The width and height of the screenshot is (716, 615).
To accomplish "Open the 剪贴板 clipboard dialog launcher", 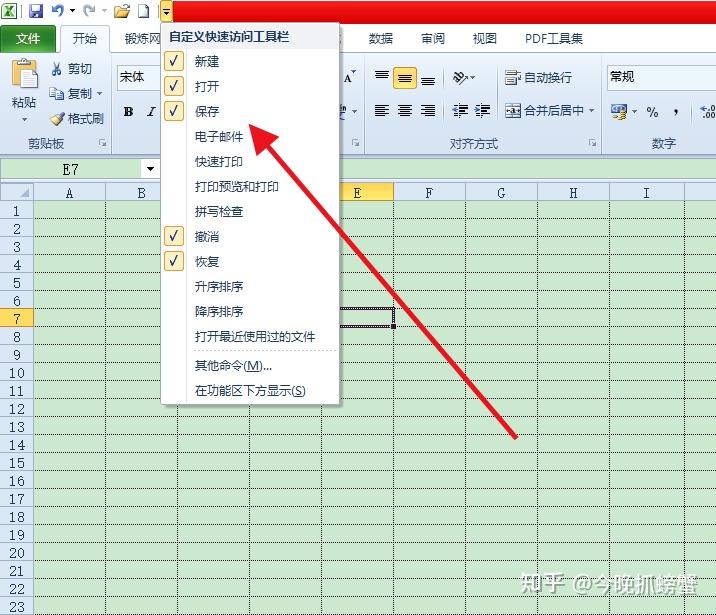I will coord(103,144).
